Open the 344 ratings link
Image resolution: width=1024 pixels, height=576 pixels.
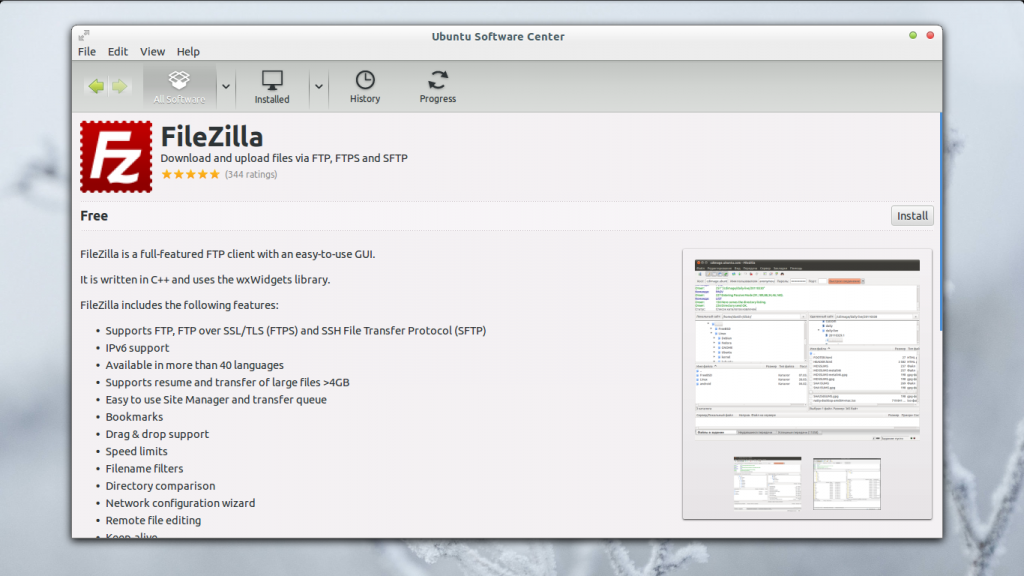251,174
